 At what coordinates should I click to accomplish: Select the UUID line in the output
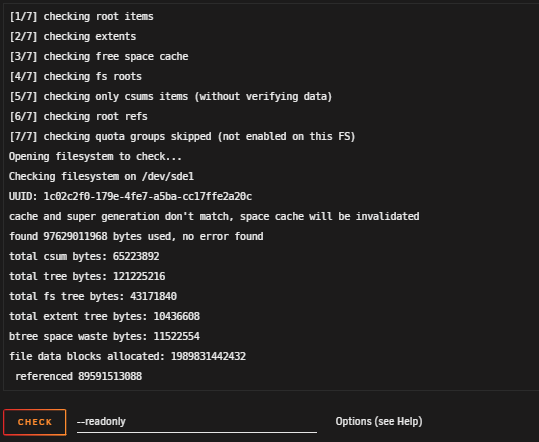pos(130,196)
